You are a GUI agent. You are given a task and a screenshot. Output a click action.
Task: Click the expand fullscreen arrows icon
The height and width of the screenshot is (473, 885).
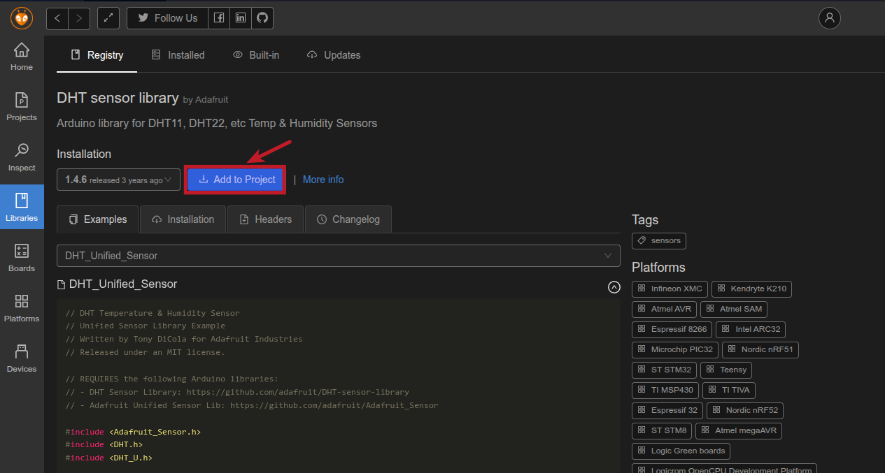tap(108, 18)
